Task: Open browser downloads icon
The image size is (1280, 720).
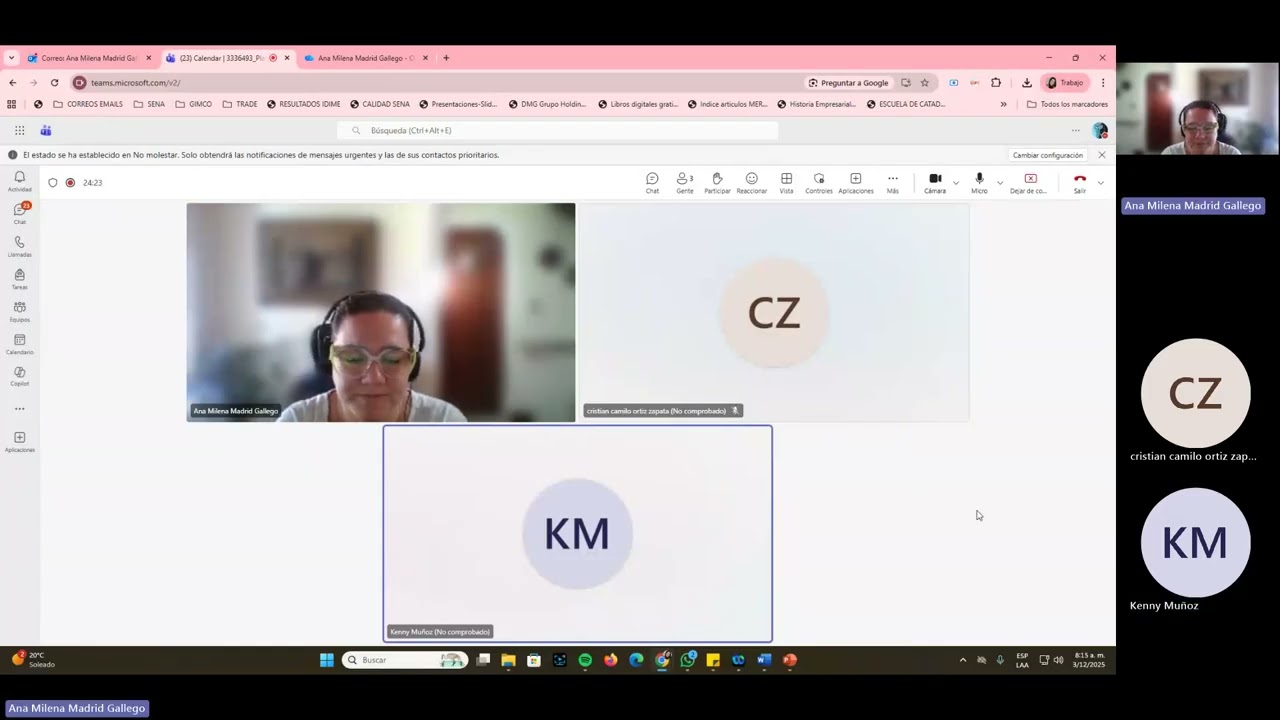Action: (x=1026, y=83)
